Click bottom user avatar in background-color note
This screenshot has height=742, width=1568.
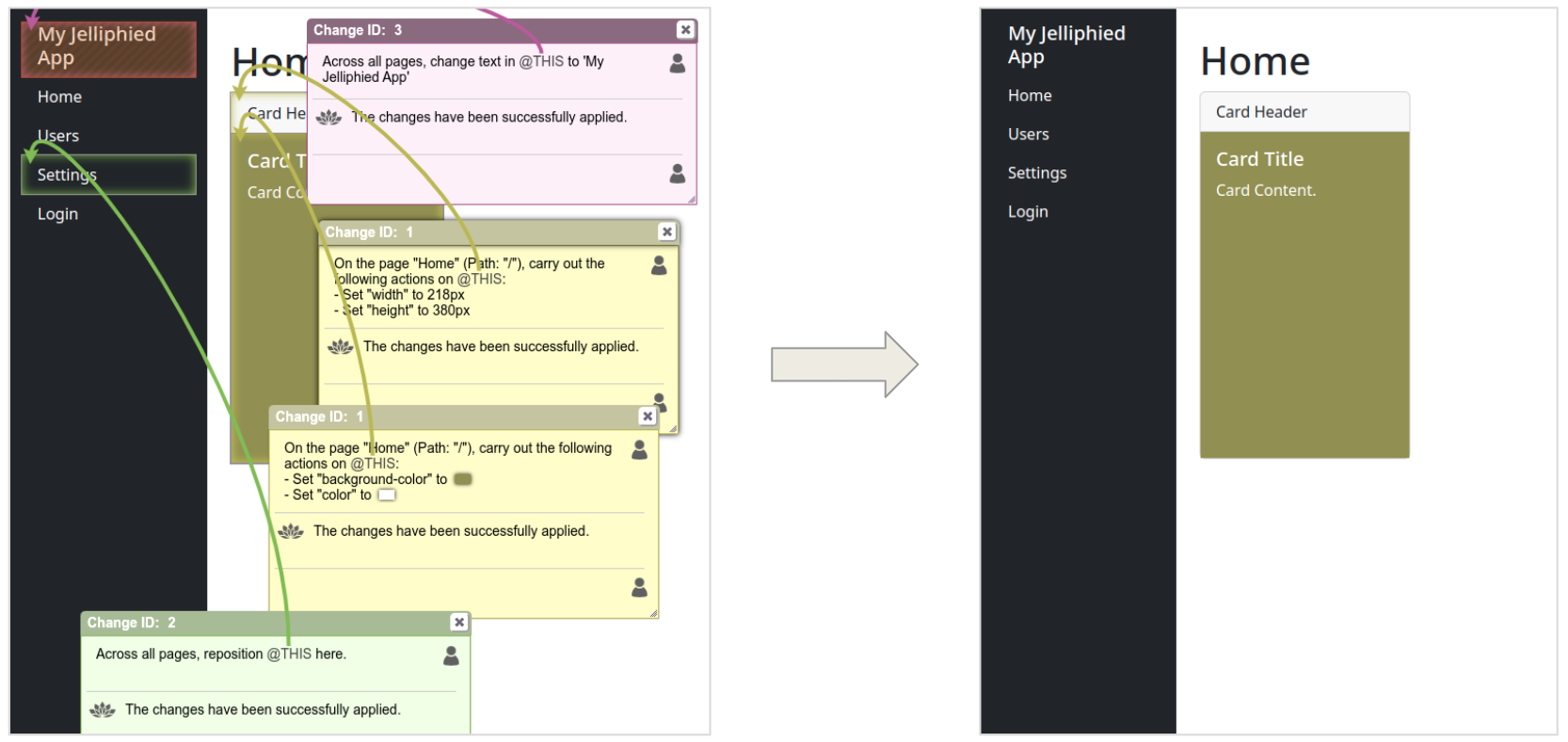coord(639,588)
